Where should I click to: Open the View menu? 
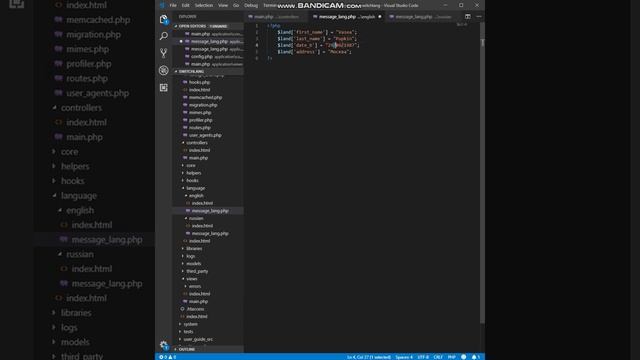pyautogui.click(x=223, y=5)
